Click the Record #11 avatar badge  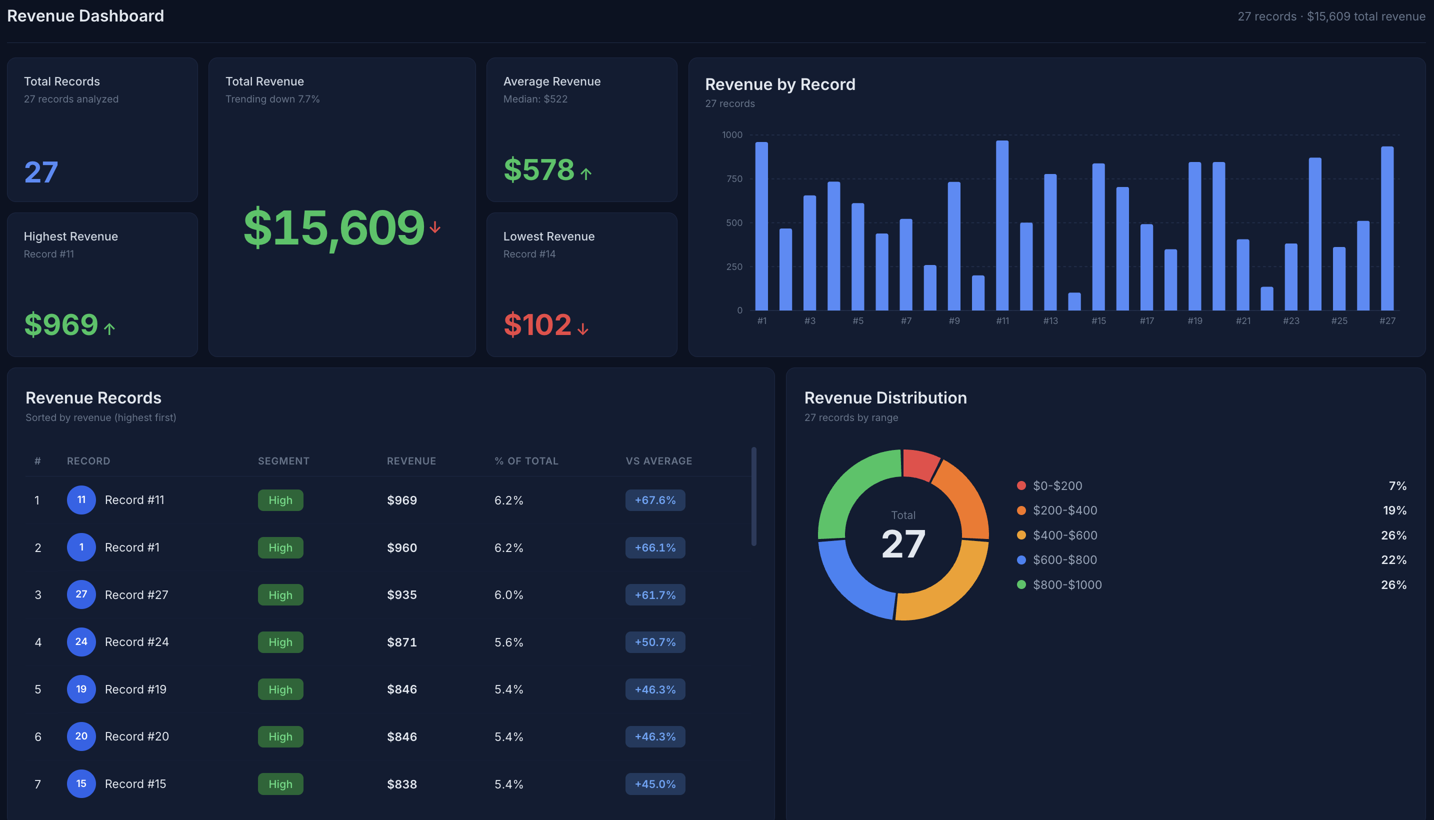click(x=81, y=500)
